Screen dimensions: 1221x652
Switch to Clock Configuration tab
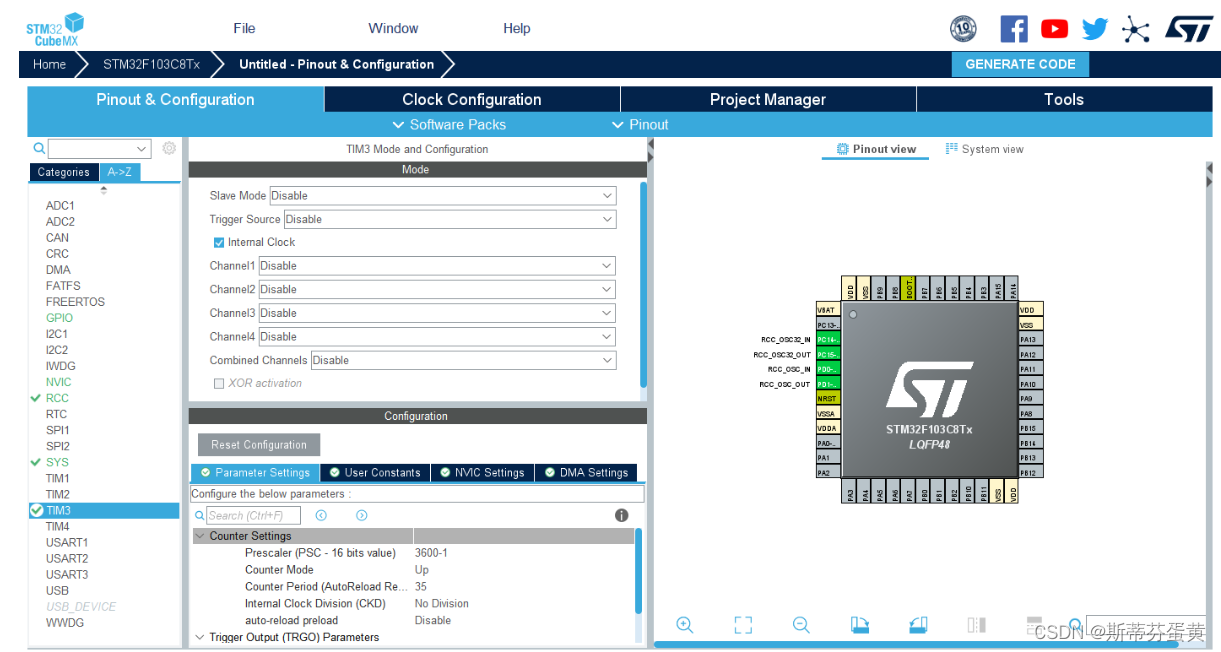pos(472,99)
